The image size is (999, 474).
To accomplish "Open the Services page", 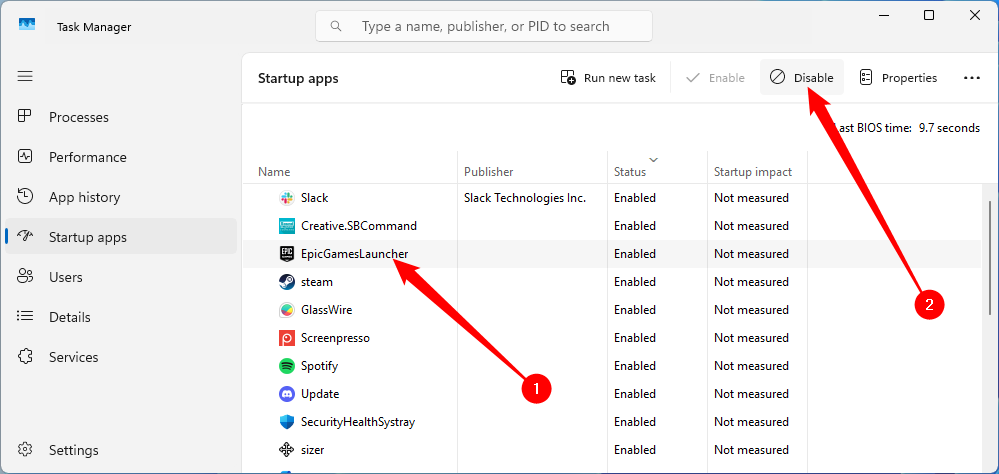I will pyautogui.click(x=121, y=357).
